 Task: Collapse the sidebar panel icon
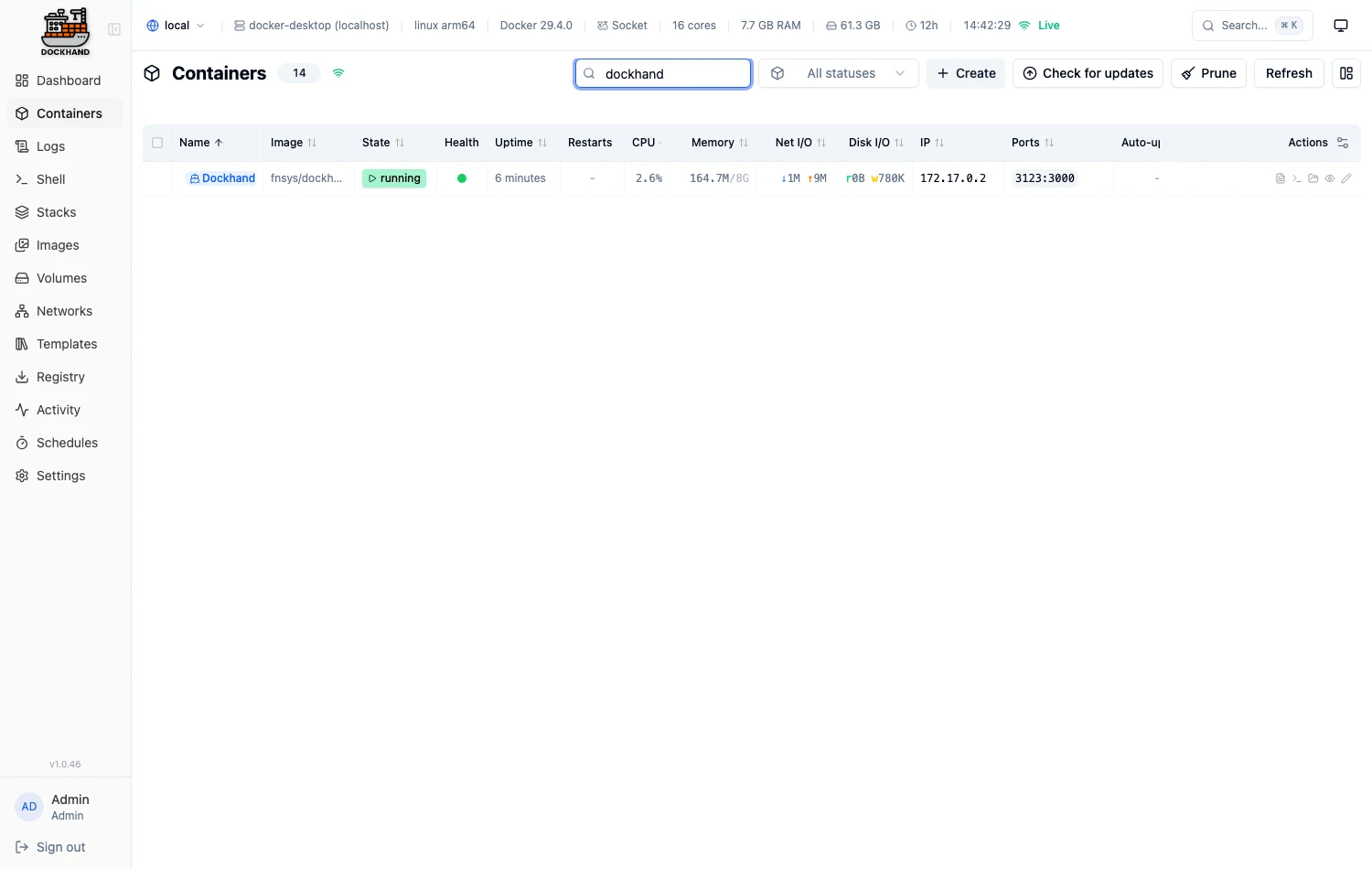[114, 29]
